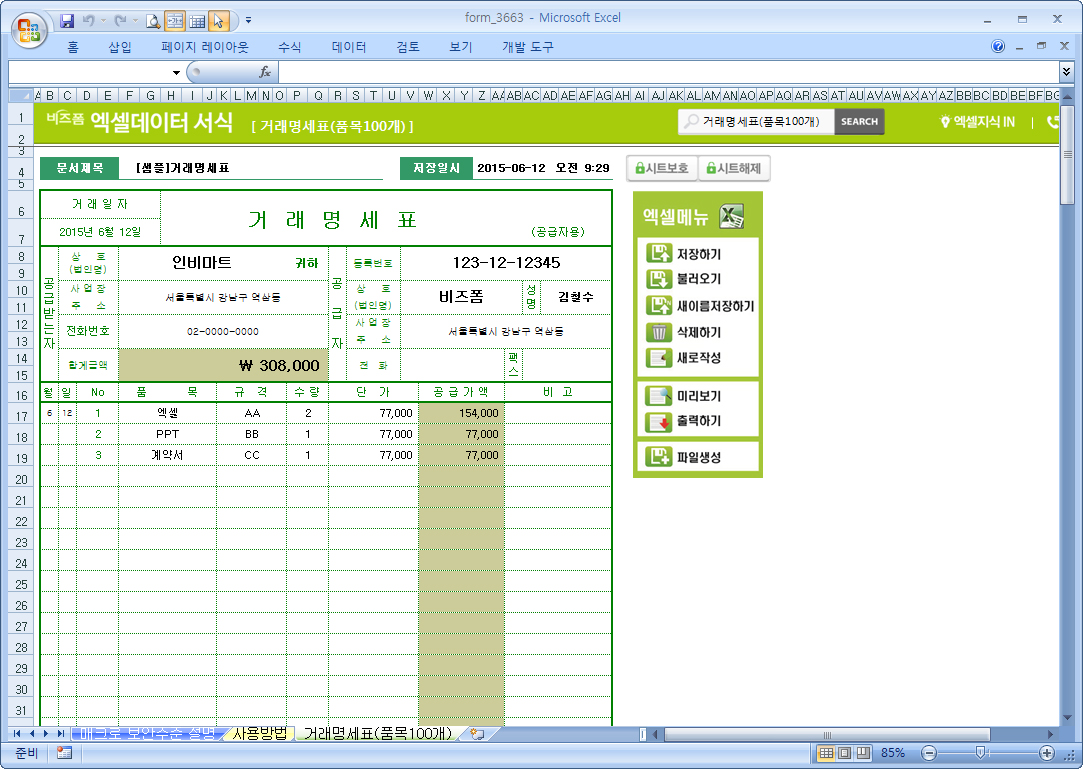Click the 미리보기 preview icon
This screenshot has width=1083, height=769.
(658, 397)
